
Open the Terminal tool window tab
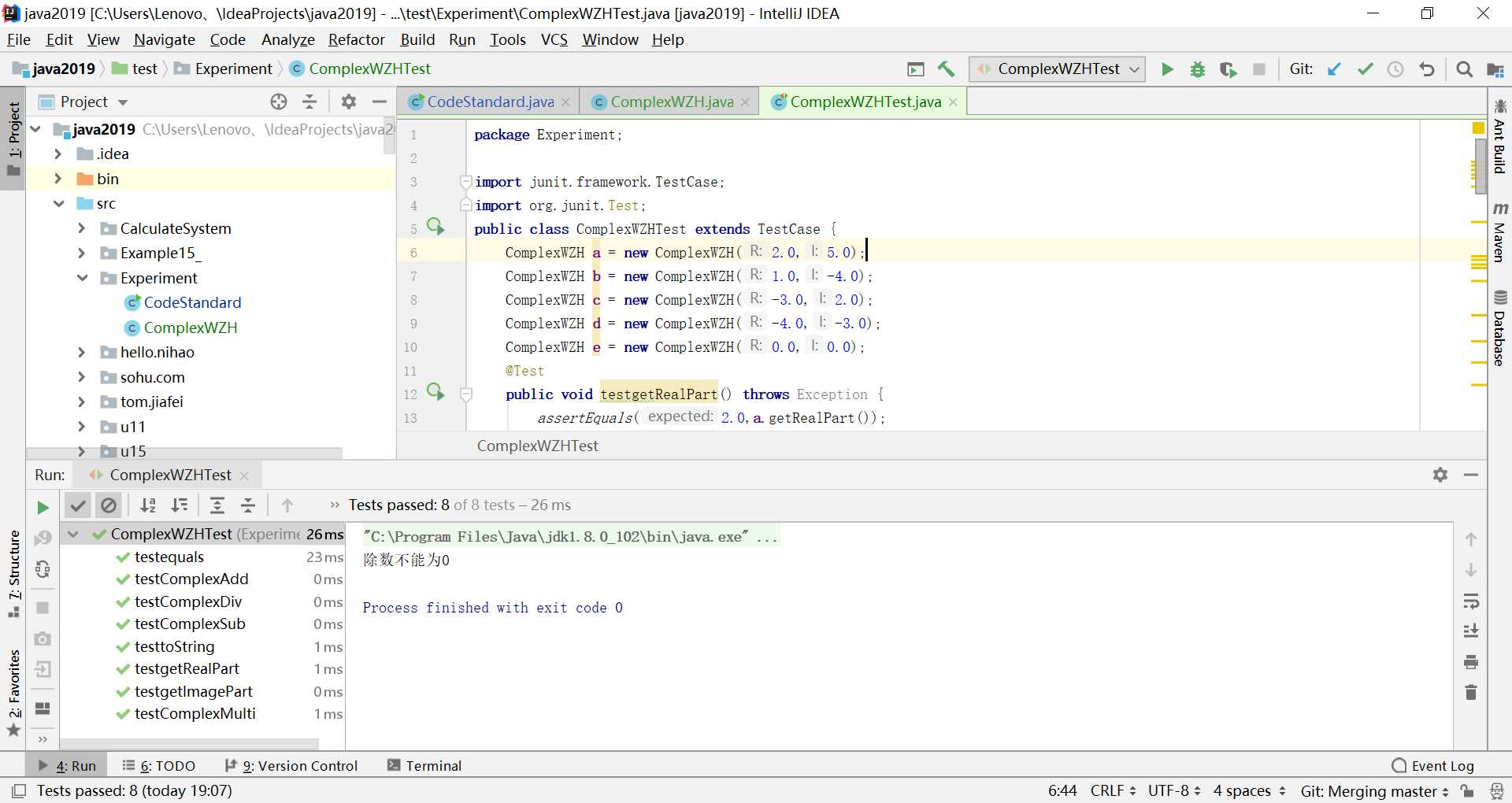(424, 765)
